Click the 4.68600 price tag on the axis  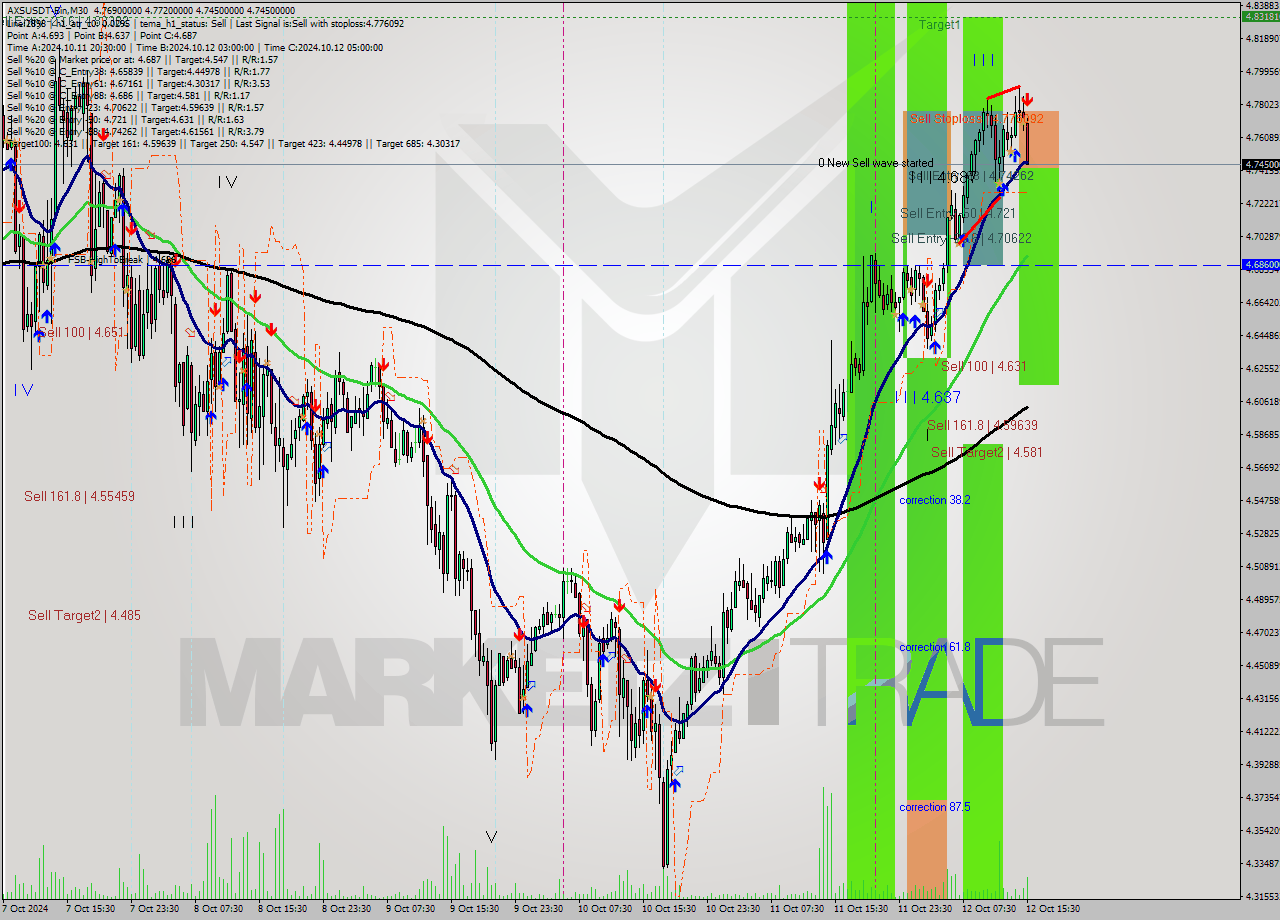point(1261,265)
